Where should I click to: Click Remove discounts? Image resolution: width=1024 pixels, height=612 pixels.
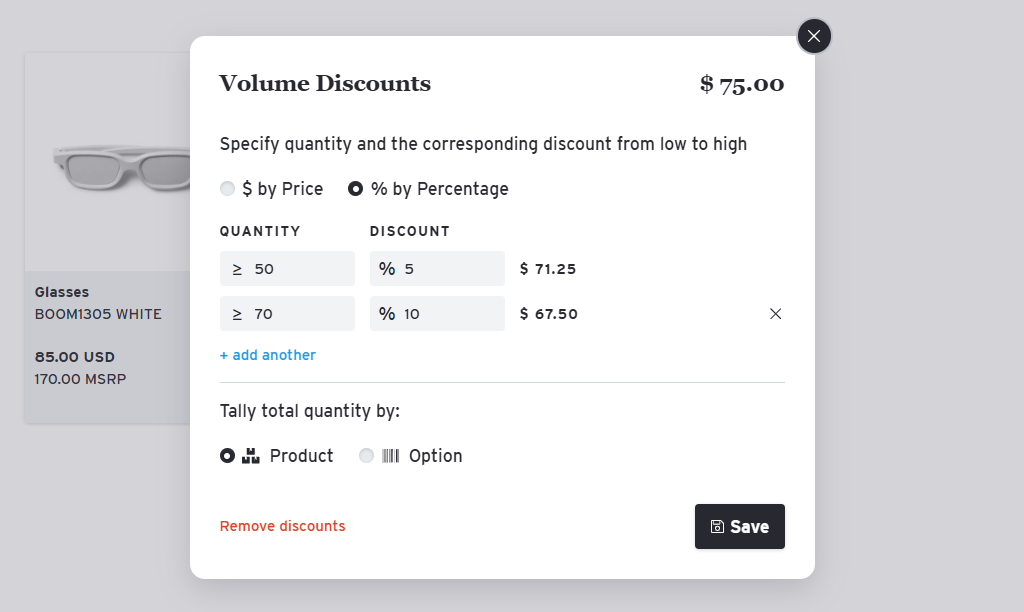point(282,525)
